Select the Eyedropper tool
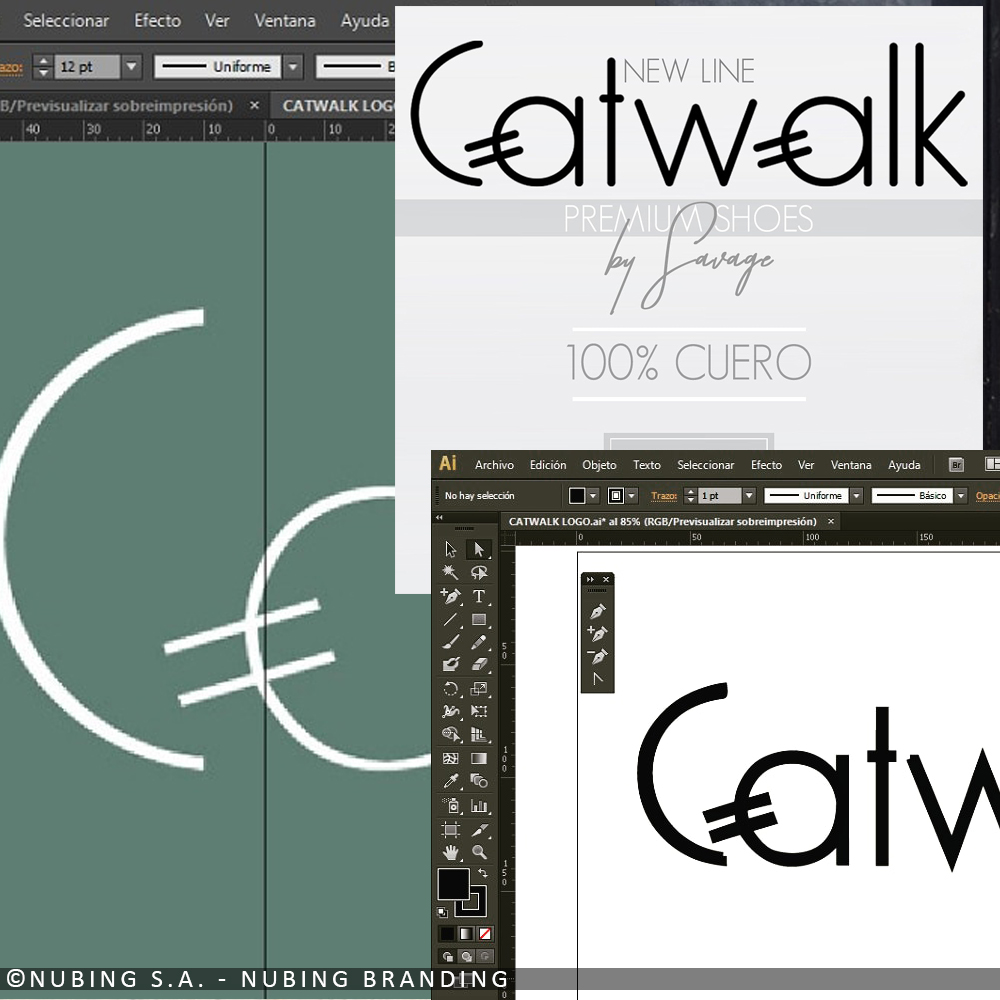The height and width of the screenshot is (1000, 1000). coord(451,781)
